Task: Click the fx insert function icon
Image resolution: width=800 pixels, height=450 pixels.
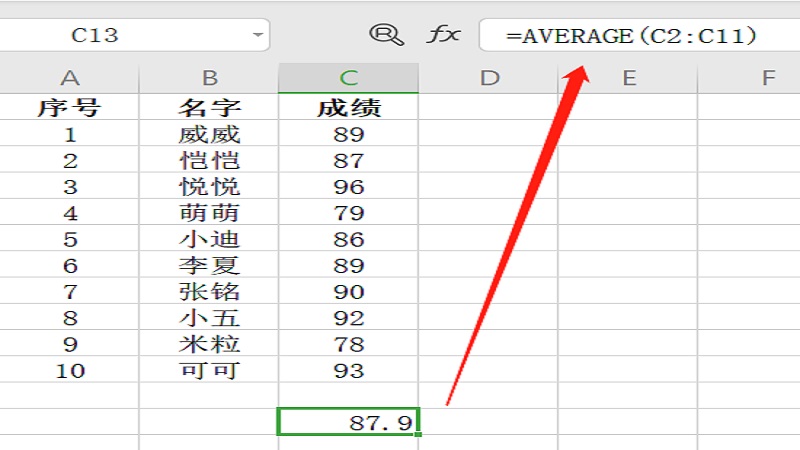Action: [x=444, y=35]
